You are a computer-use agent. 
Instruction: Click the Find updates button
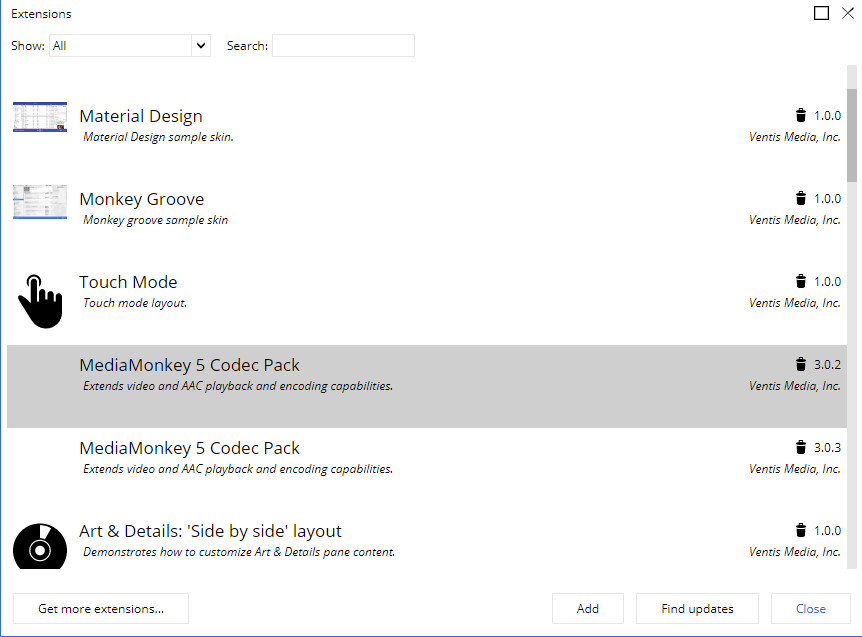[697, 608]
